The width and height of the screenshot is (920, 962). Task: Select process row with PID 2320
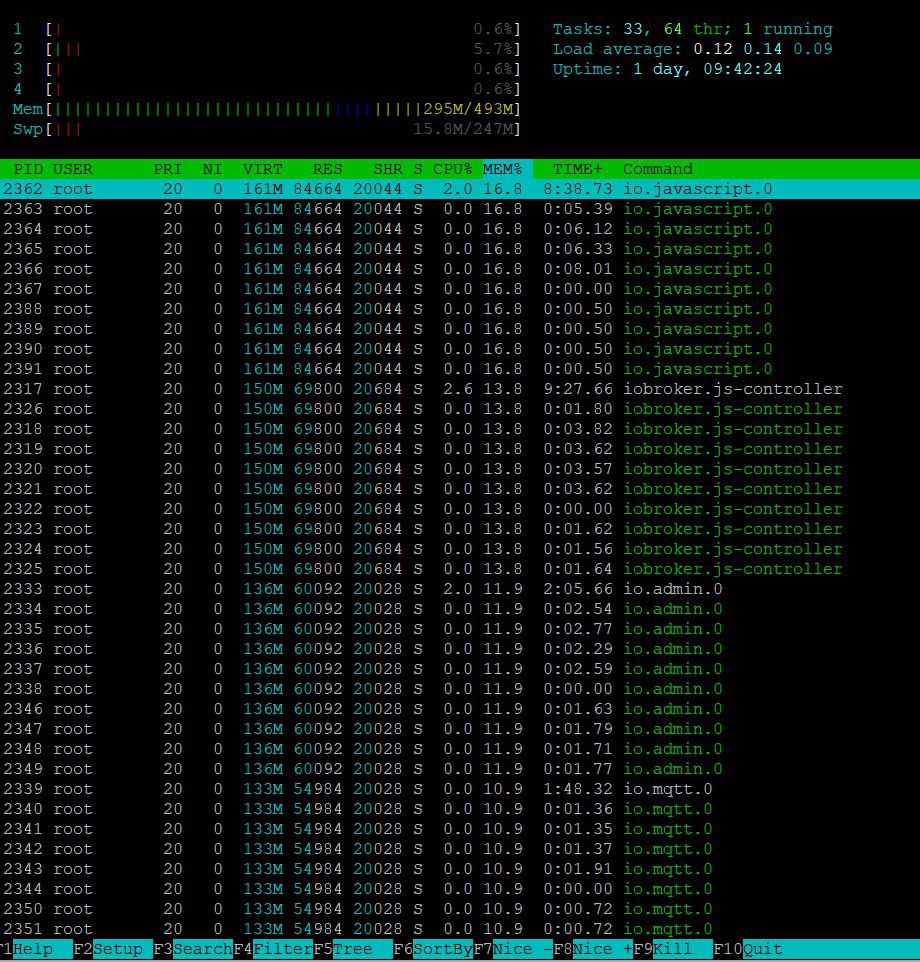[460, 469]
